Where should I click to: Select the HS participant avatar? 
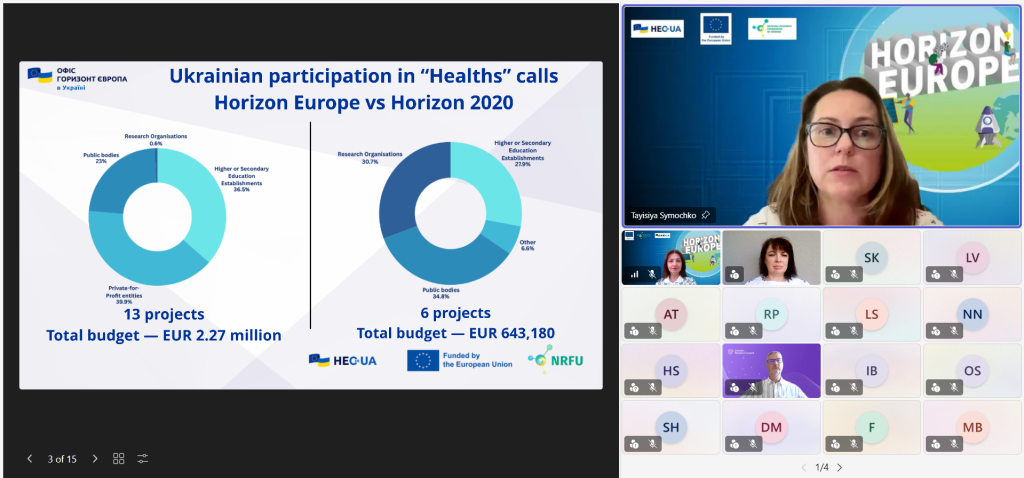(671, 370)
